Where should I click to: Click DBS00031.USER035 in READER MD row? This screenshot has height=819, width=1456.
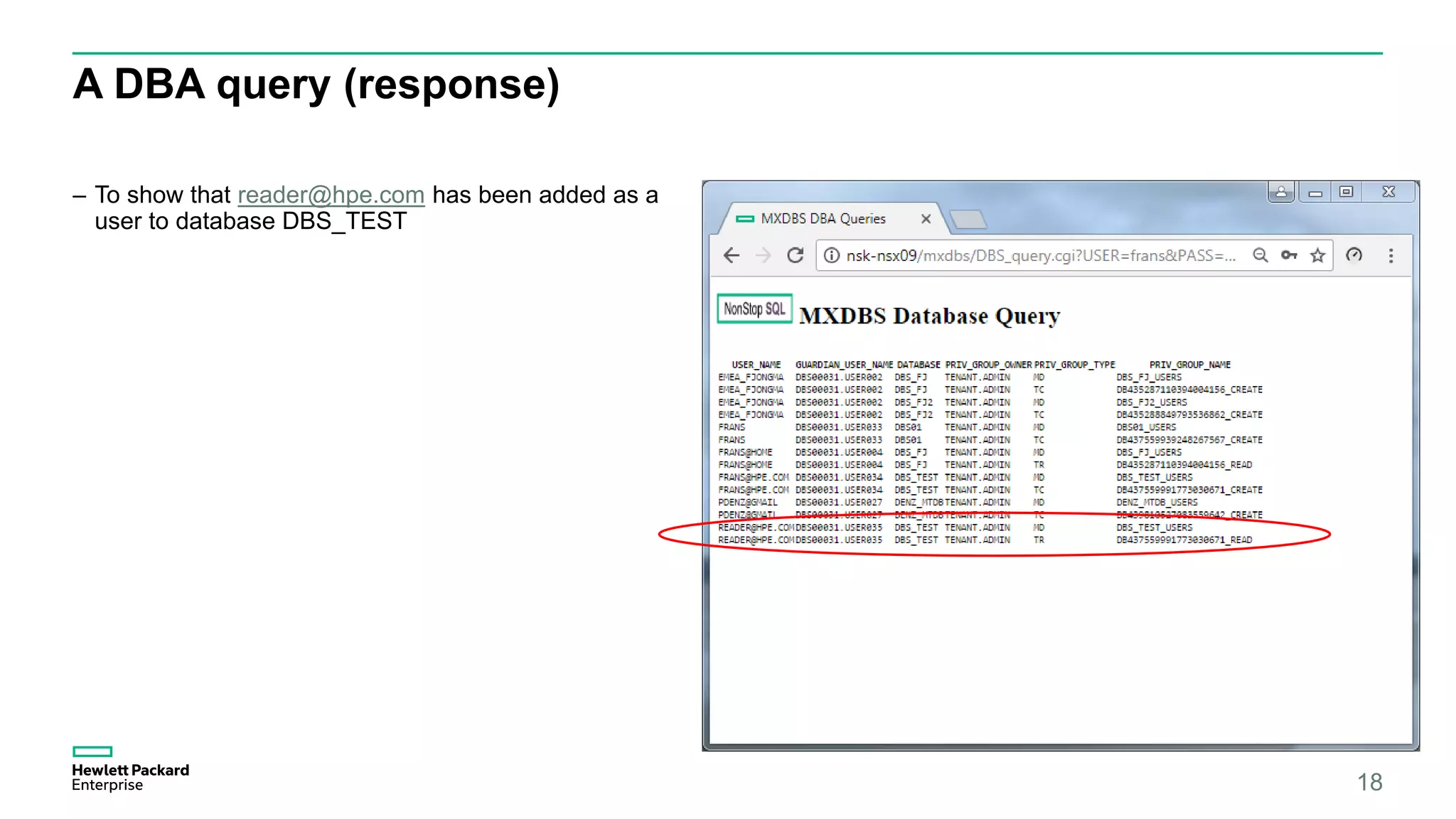839,528
